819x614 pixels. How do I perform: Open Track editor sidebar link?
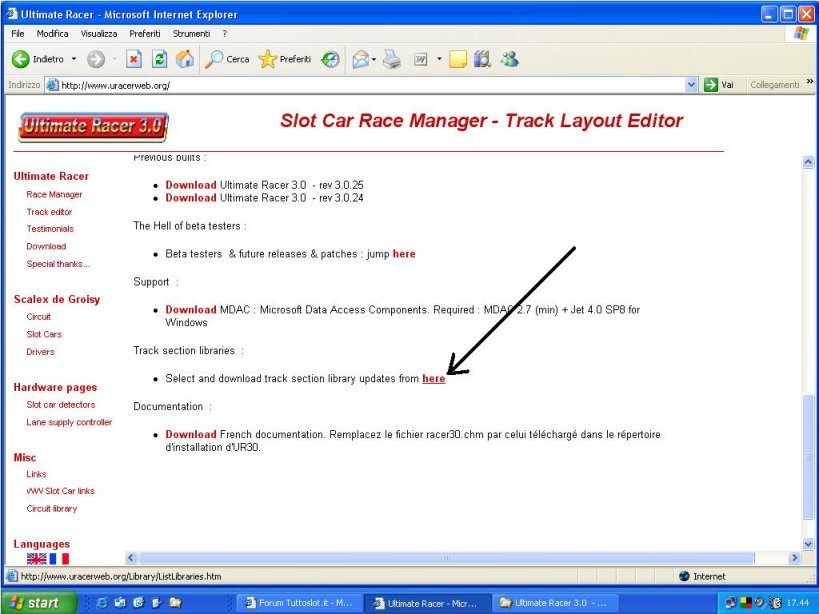49,212
